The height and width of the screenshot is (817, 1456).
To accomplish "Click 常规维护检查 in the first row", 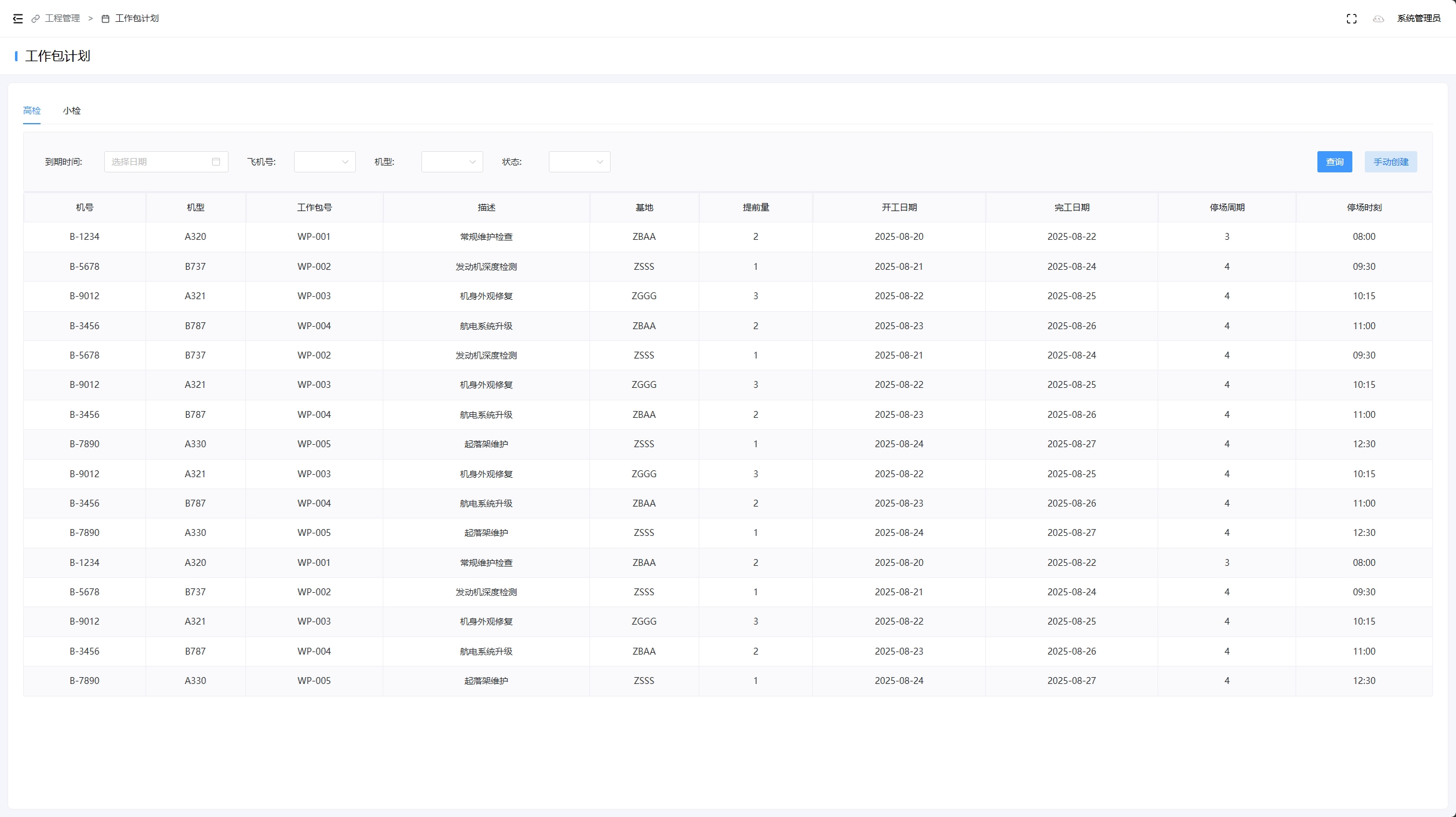I will pos(486,237).
